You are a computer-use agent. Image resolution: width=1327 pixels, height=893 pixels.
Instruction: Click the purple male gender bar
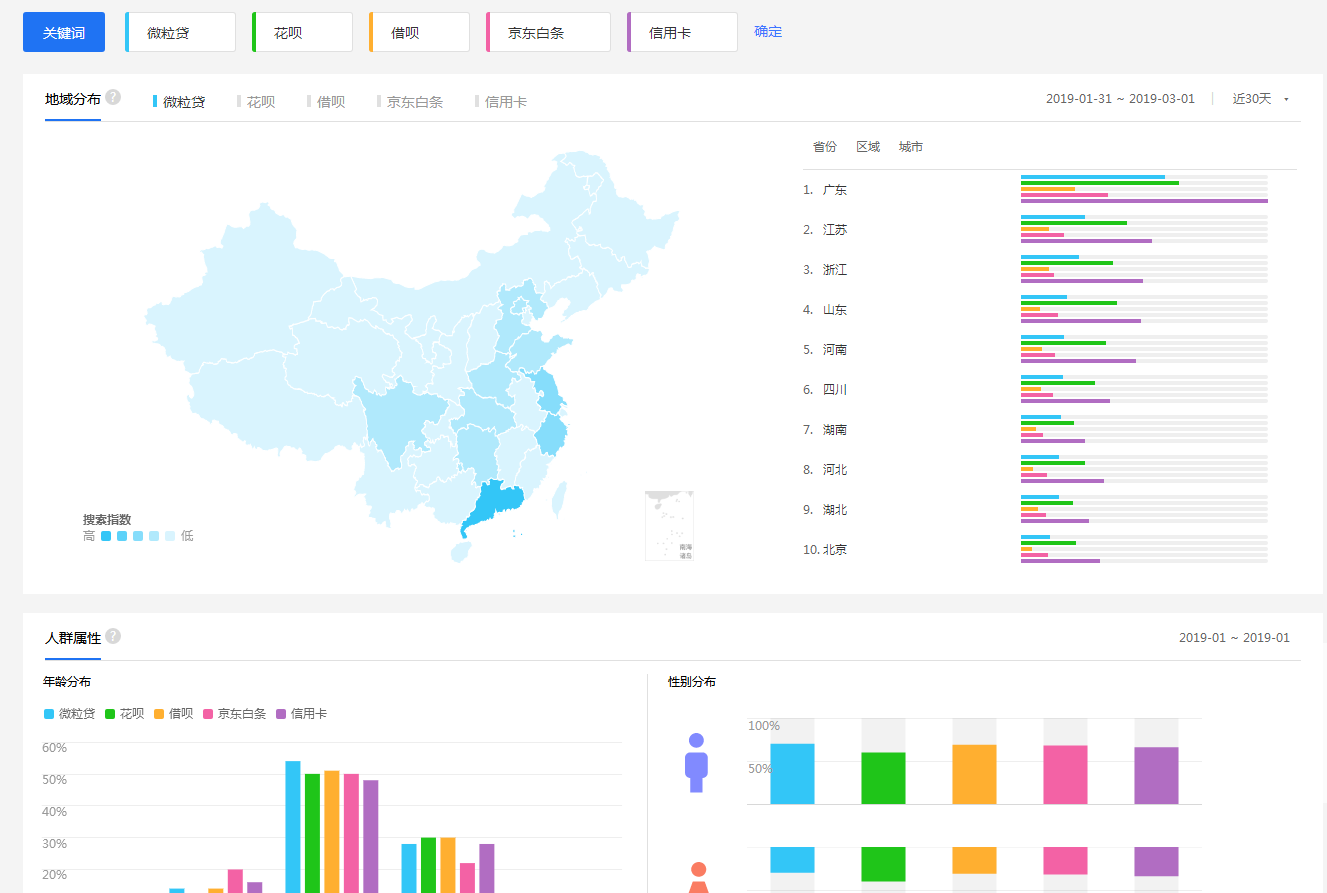1156,775
